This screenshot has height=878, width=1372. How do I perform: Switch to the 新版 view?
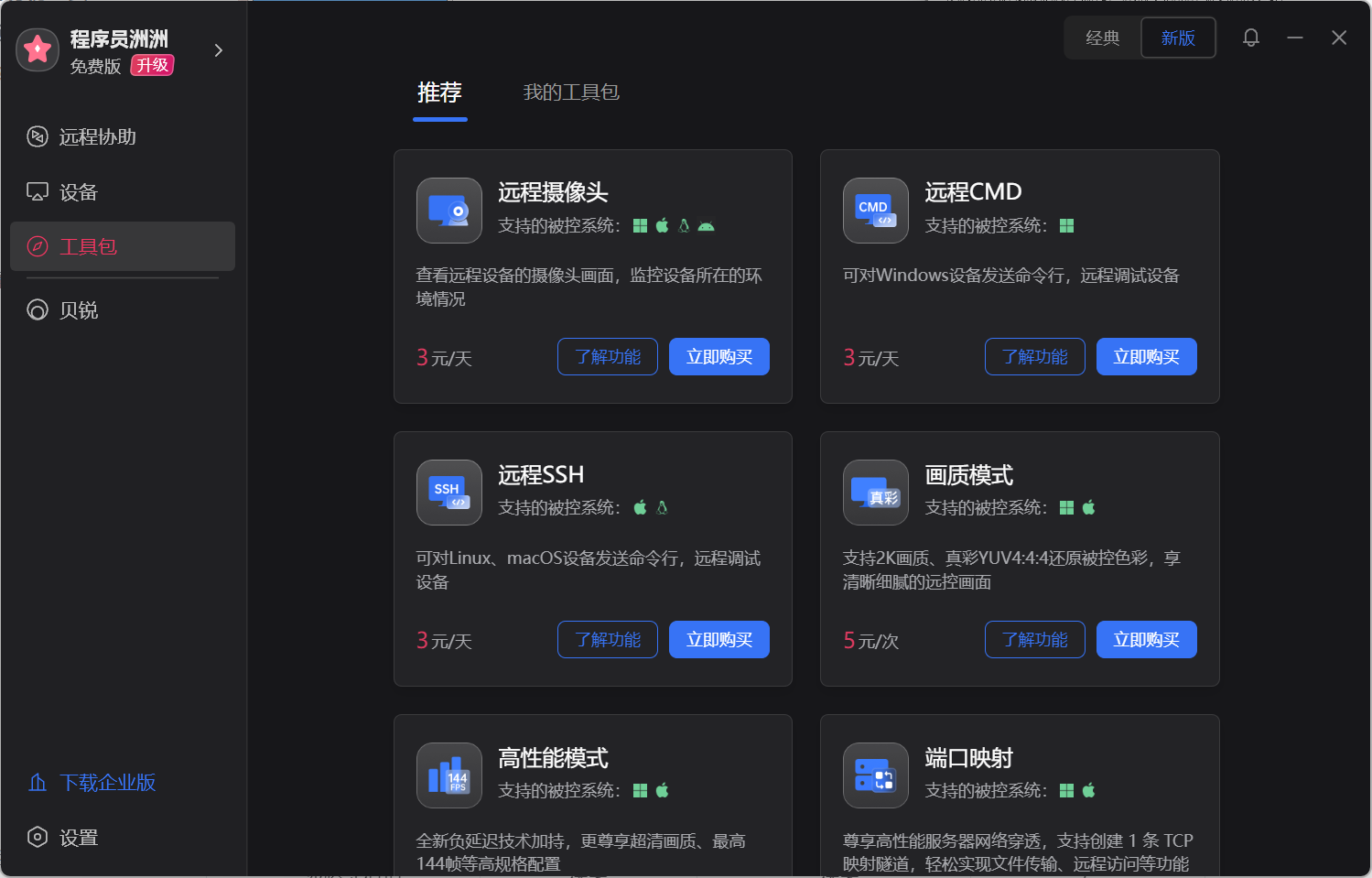pos(1178,38)
